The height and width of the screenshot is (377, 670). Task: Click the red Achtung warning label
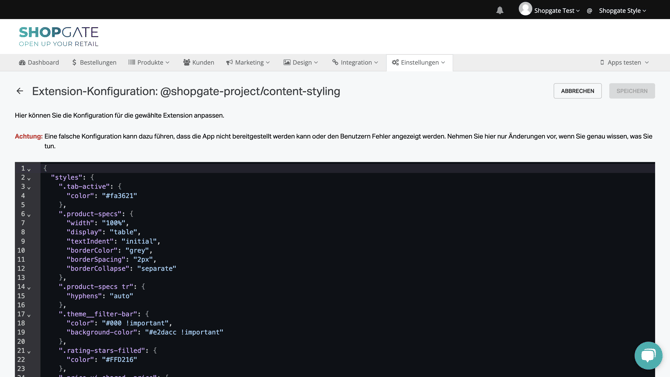(29, 136)
